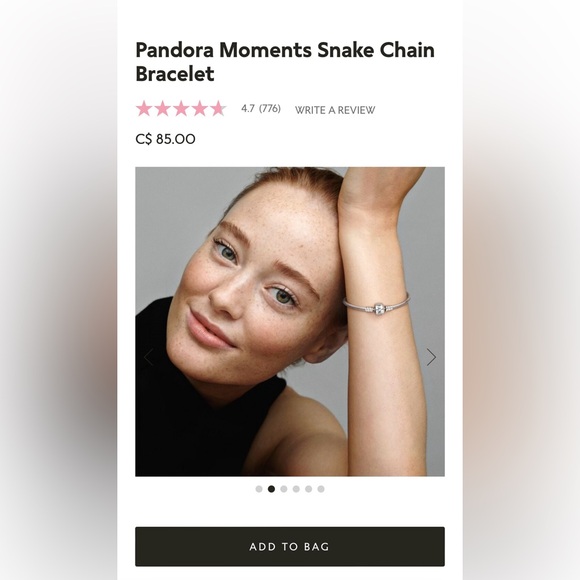
Task: Click the fifth pink rating star
Action: pyautogui.click(x=218, y=109)
